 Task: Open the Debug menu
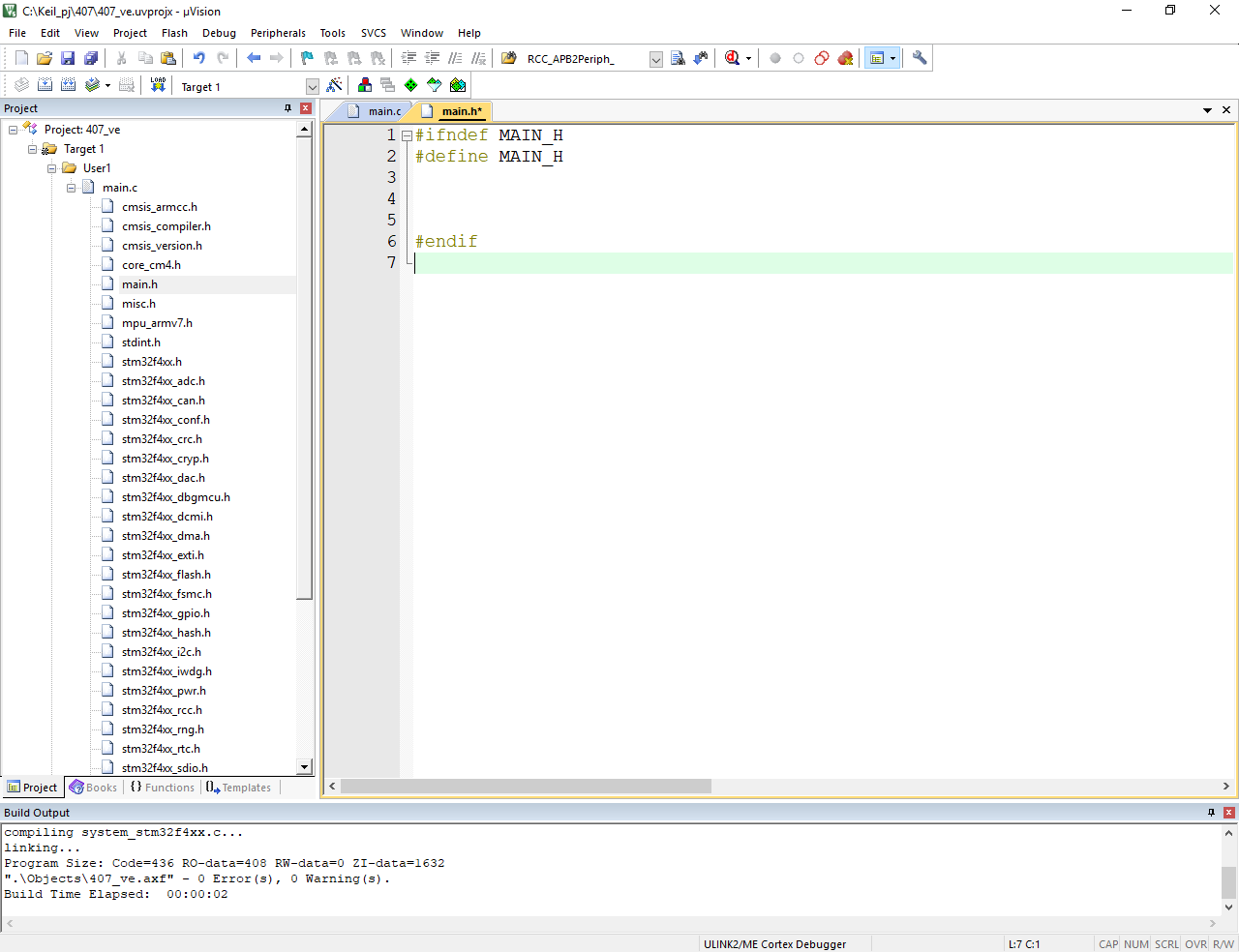pos(219,33)
